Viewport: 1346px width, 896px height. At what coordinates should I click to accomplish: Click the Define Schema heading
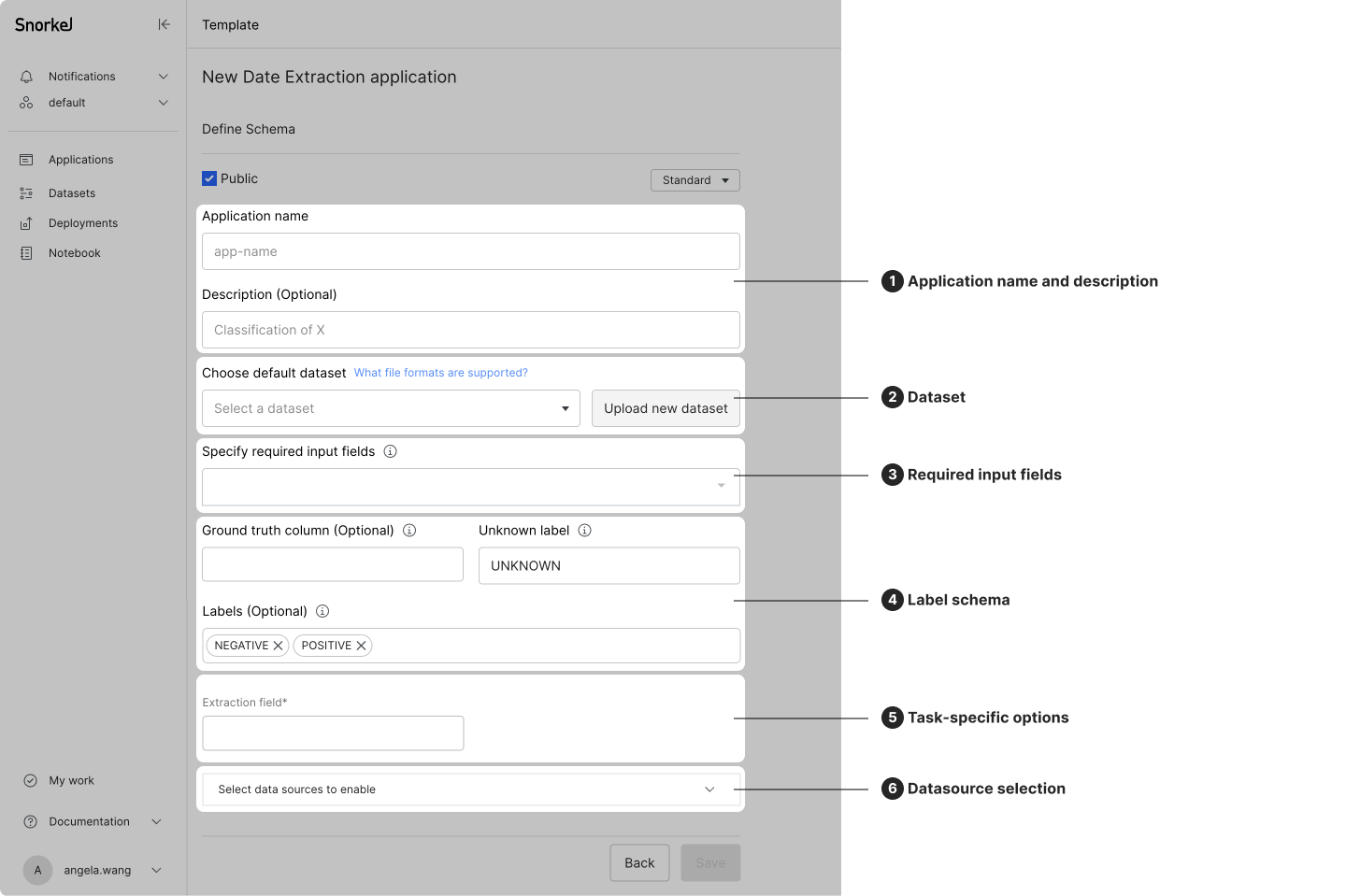(249, 129)
